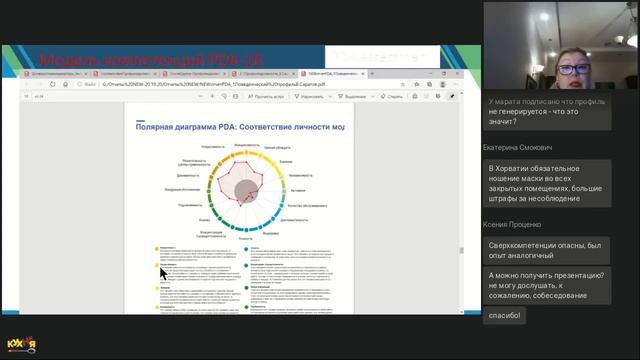The width and height of the screenshot is (640, 360).
Task: Switch to the third browser tab
Action: tap(194, 74)
